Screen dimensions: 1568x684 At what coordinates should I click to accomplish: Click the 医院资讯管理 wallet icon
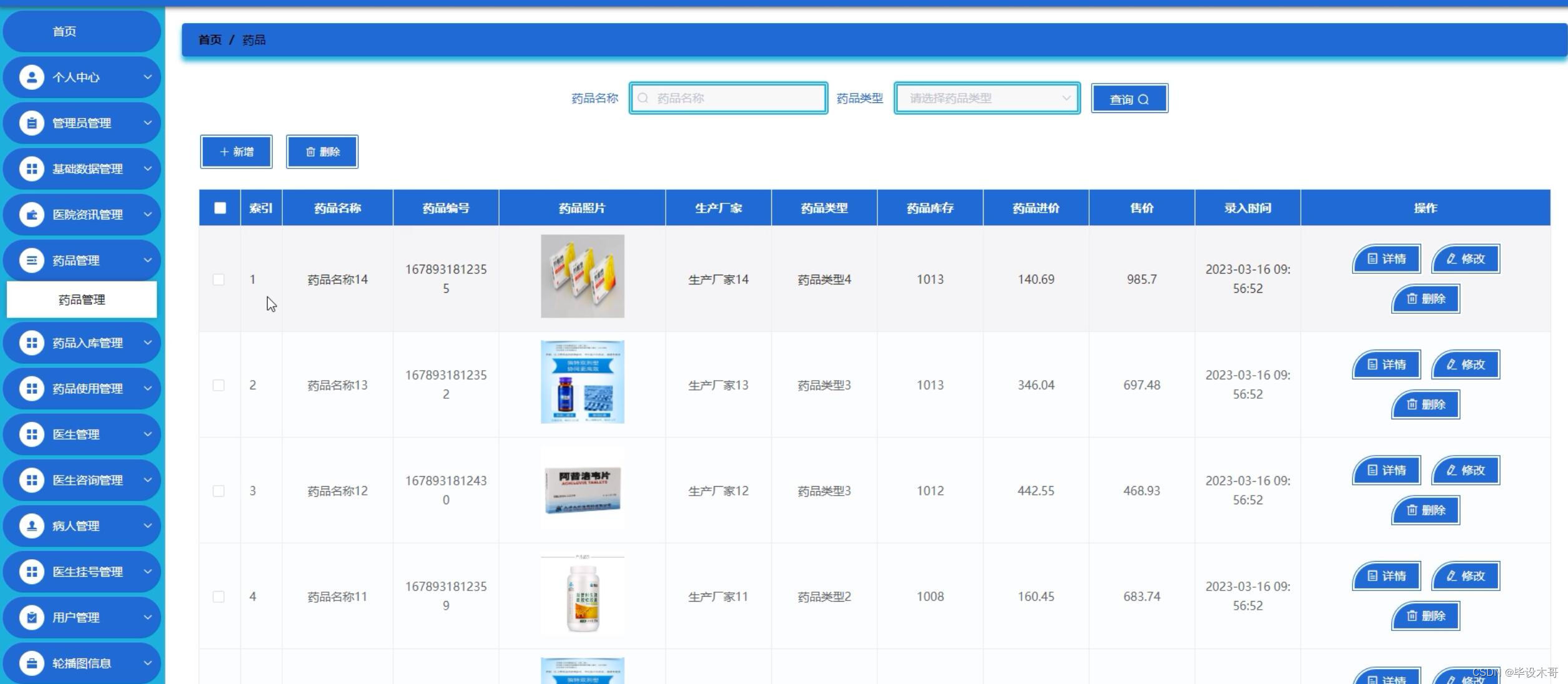tap(31, 215)
